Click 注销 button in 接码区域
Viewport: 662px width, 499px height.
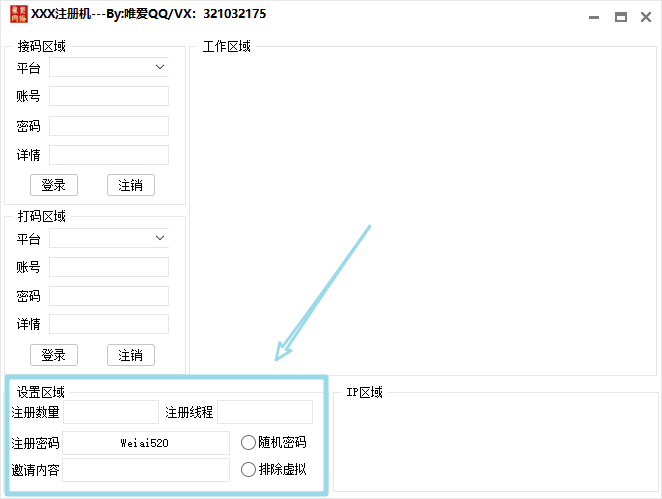pyautogui.click(x=131, y=185)
